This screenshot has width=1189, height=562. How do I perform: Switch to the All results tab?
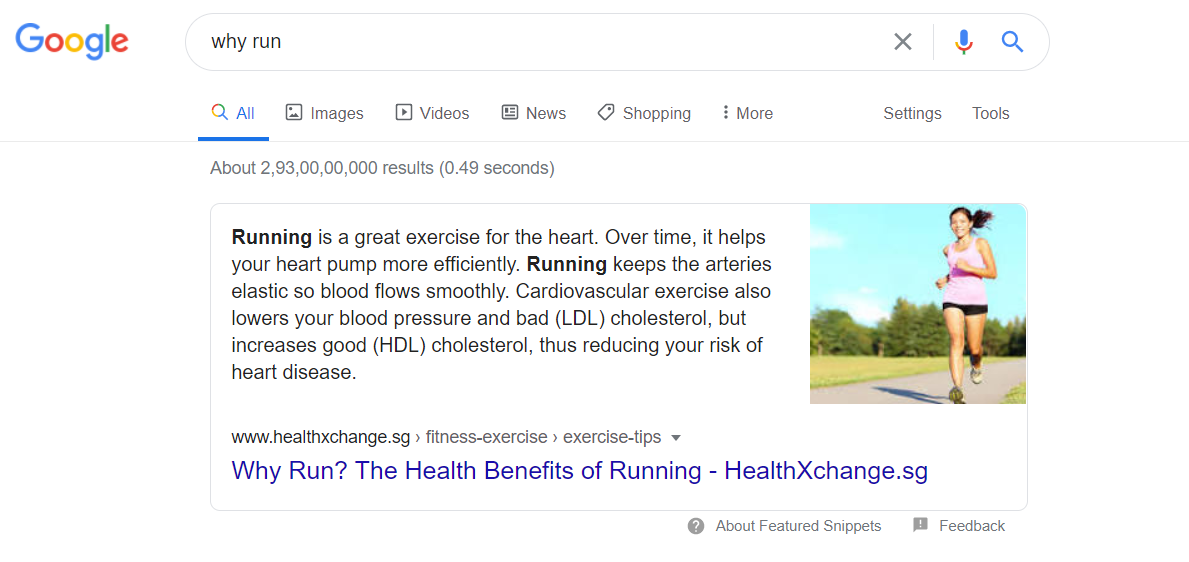(234, 113)
